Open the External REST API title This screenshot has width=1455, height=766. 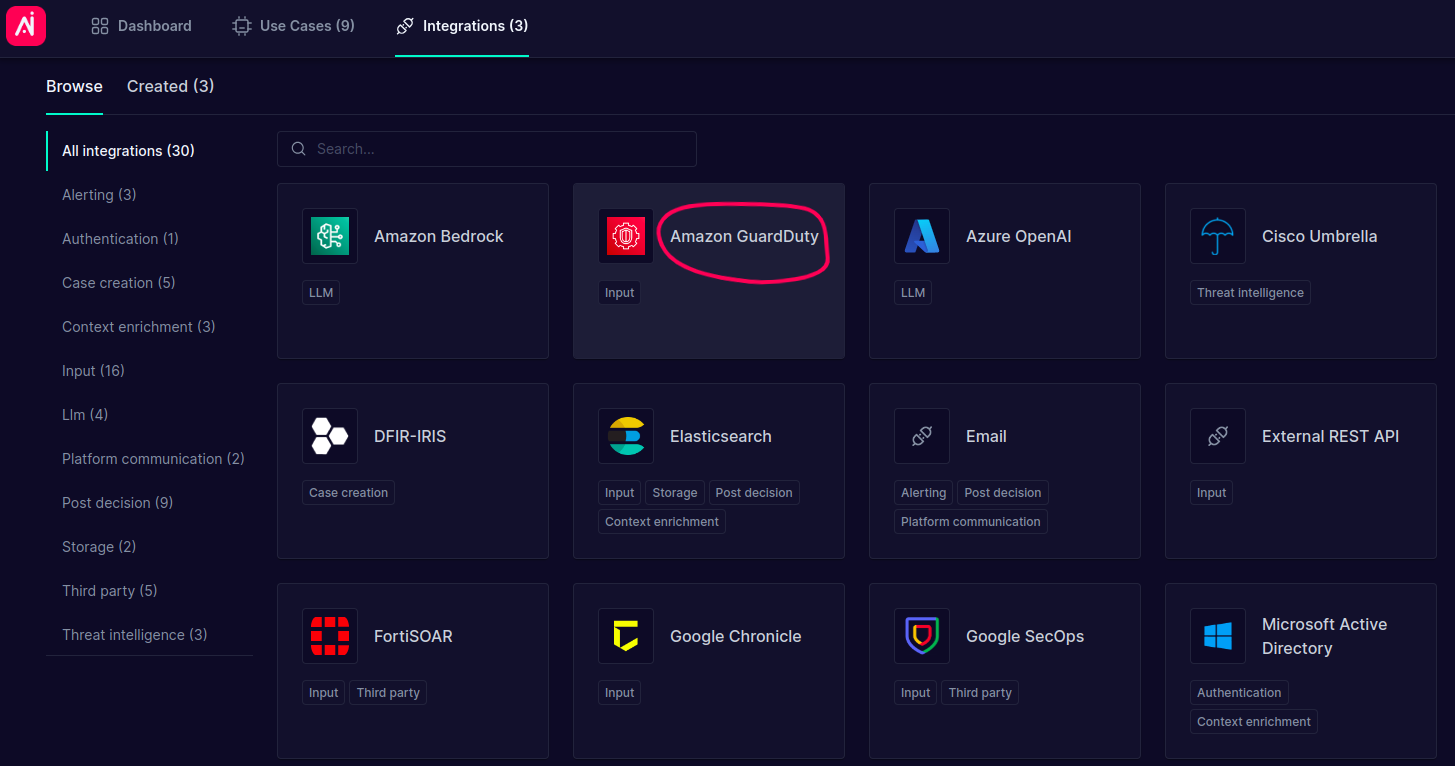[x=1331, y=436]
